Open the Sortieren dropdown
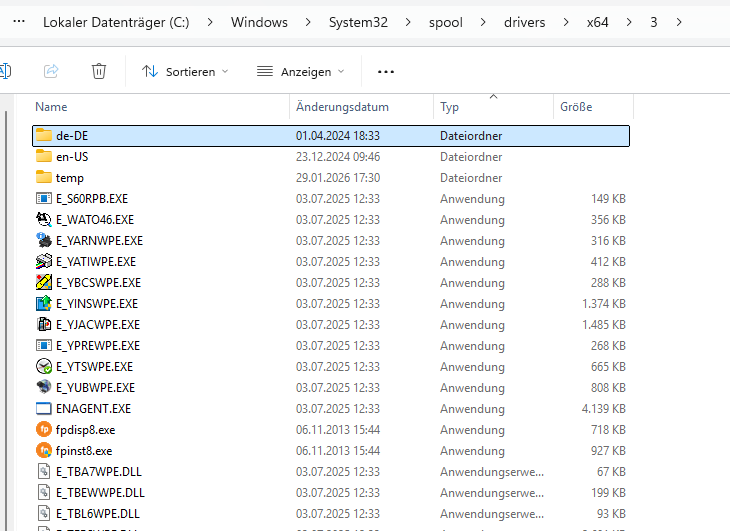 [185, 72]
